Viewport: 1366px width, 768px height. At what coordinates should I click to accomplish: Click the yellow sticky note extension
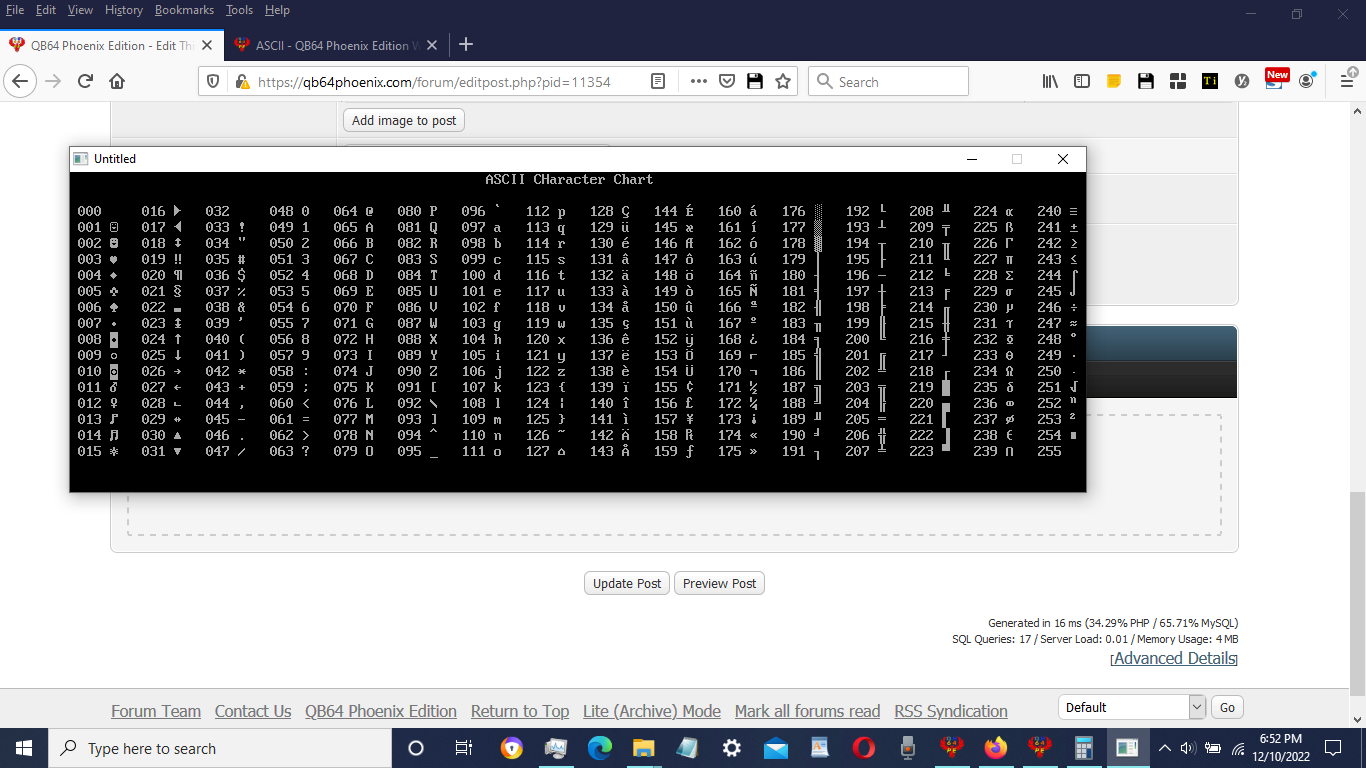(1114, 81)
